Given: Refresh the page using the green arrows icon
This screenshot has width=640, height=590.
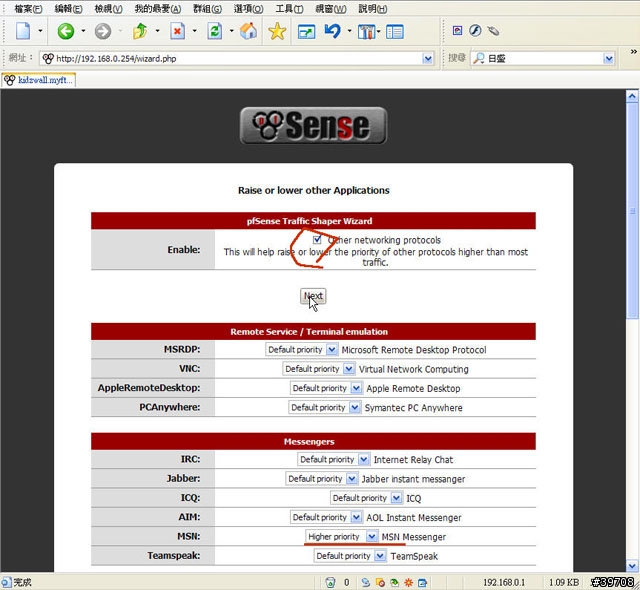Looking at the screenshot, I should coord(215,31).
